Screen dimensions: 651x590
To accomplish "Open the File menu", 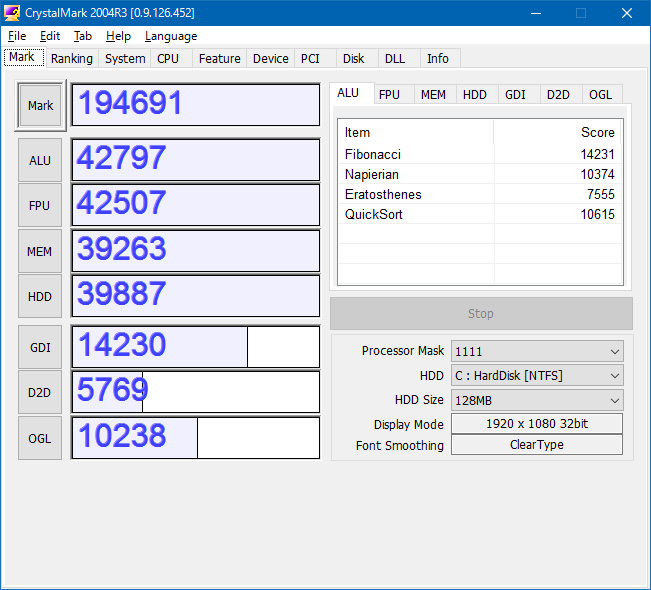I will pos(17,36).
